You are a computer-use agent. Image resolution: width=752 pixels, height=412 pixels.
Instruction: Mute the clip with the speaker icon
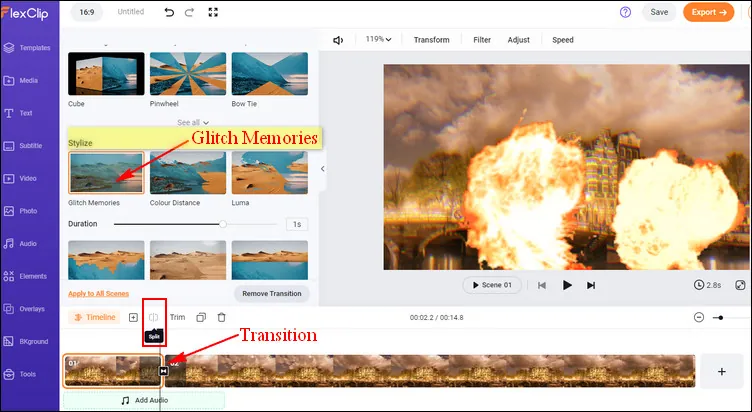pos(338,40)
